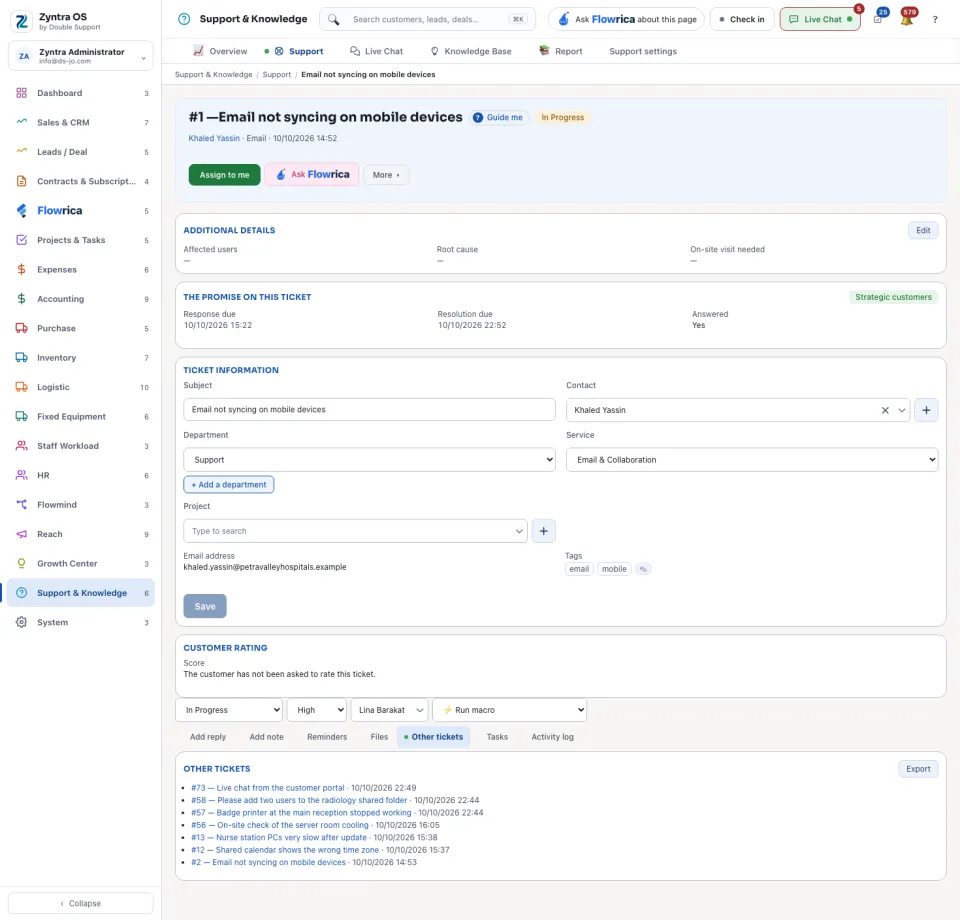960x920 pixels.
Task: Change the In Progress status dropdown
Action: (x=229, y=710)
